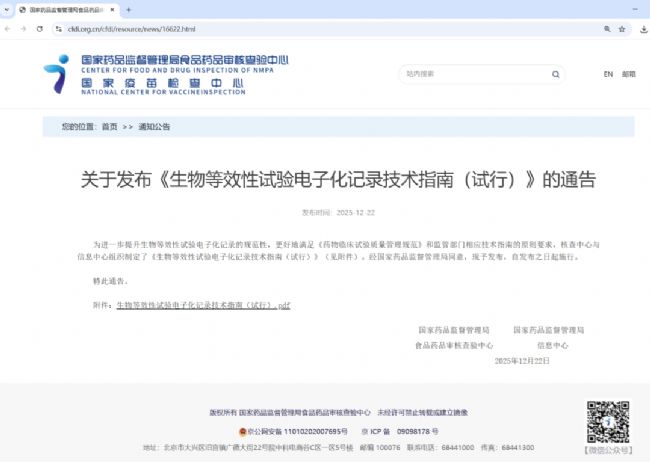Open the 邮箱 mailbox link

click(629, 74)
